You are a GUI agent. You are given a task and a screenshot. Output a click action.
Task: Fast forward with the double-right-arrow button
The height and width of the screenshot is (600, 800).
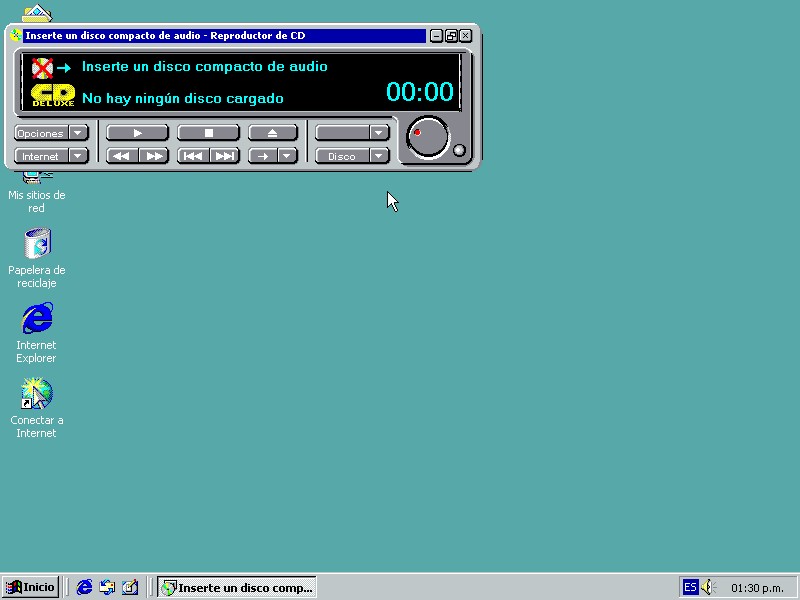click(x=154, y=156)
